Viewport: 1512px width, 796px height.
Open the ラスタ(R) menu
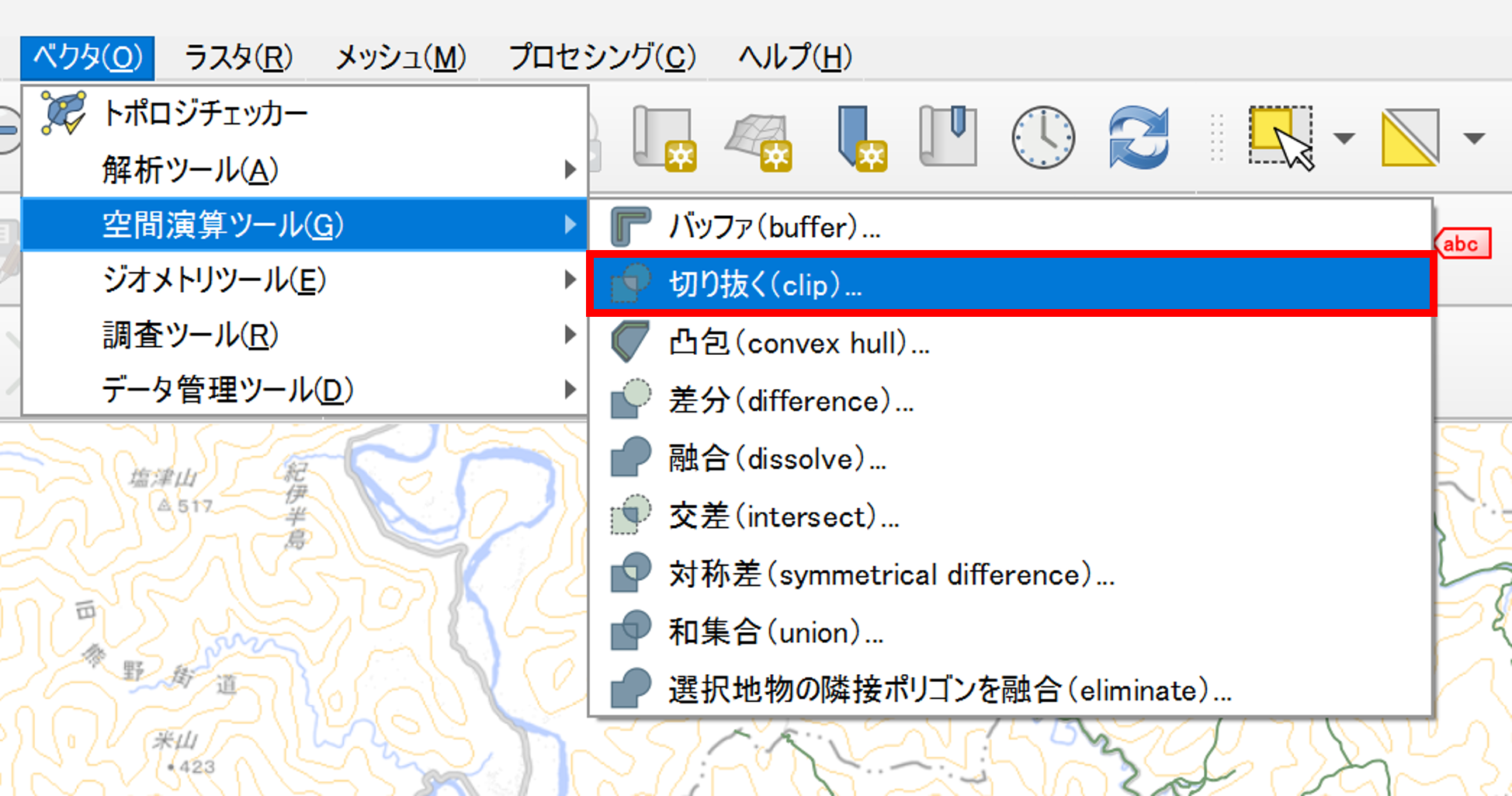(238, 57)
